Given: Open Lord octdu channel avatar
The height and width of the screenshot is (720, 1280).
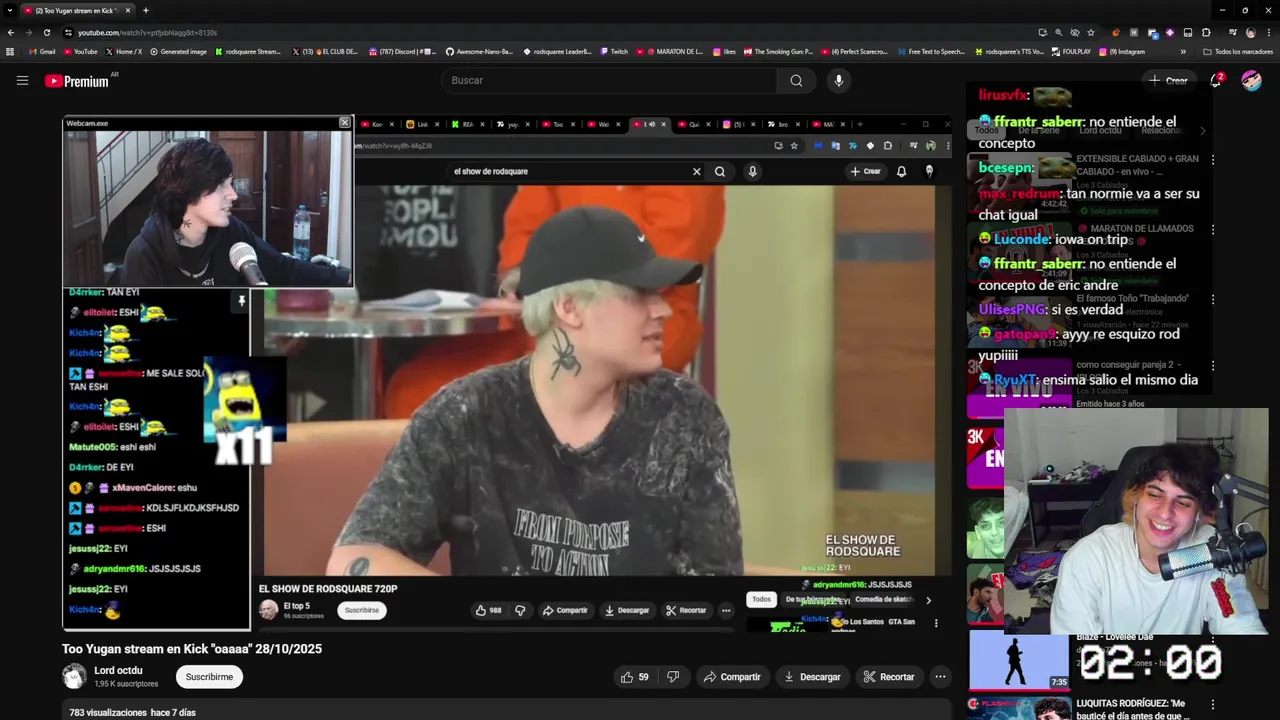Looking at the screenshot, I should click(x=74, y=677).
